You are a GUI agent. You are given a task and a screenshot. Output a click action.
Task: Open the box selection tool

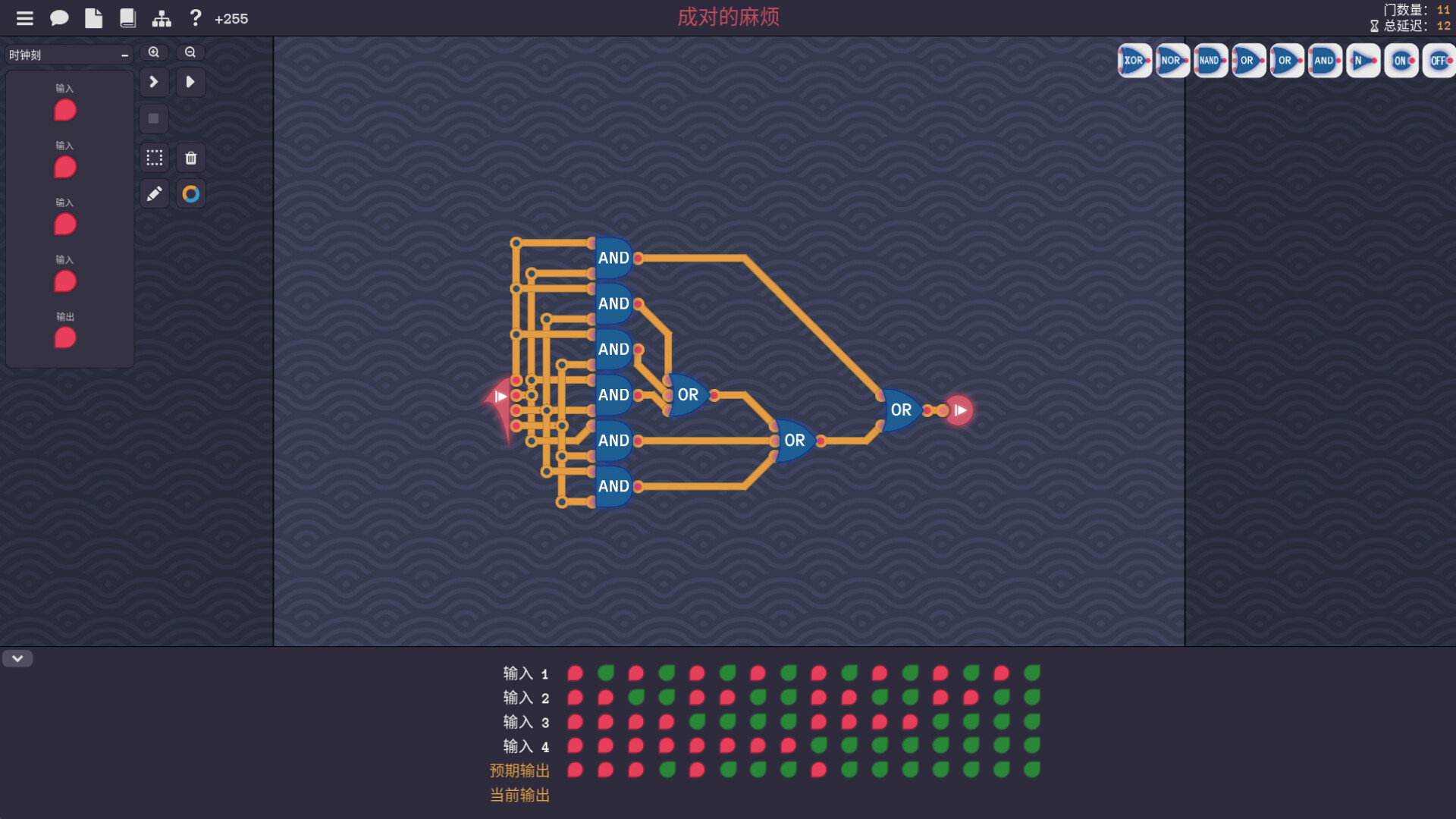(154, 157)
